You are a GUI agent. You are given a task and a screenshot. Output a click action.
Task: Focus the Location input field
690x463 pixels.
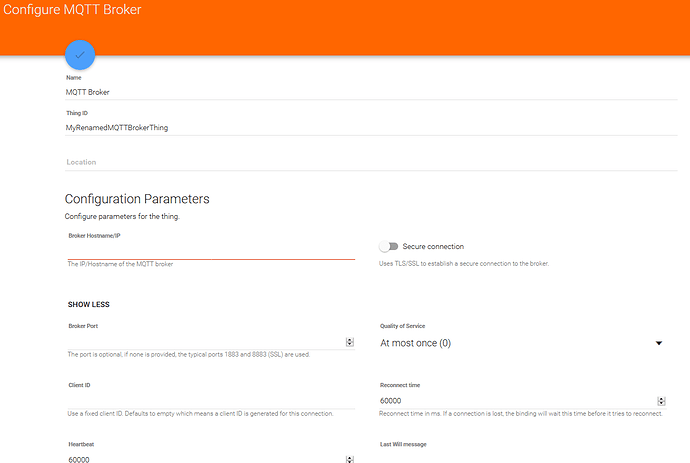371,162
